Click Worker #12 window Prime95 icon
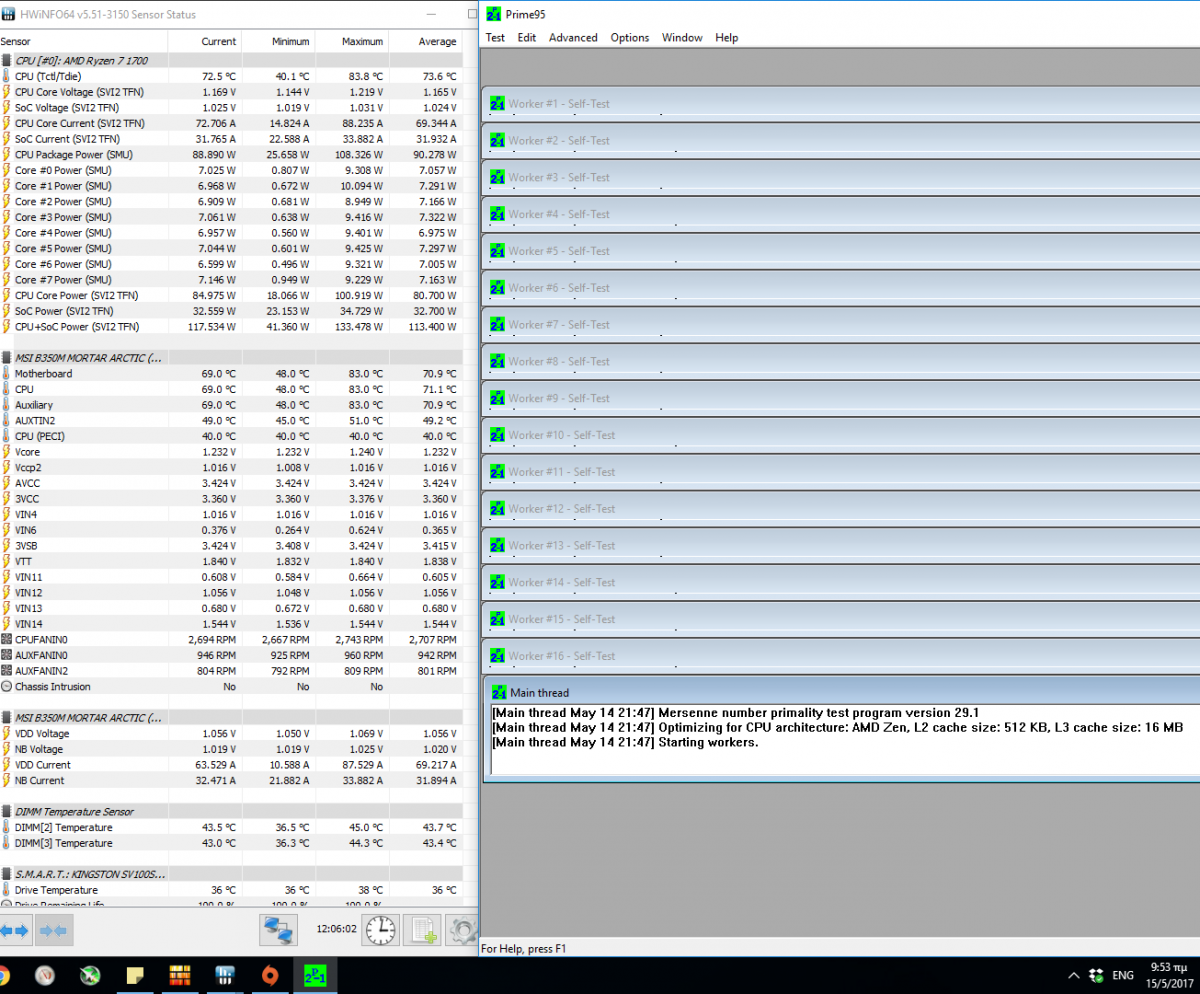Image resolution: width=1200 pixels, height=994 pixels. pos(497,508)
